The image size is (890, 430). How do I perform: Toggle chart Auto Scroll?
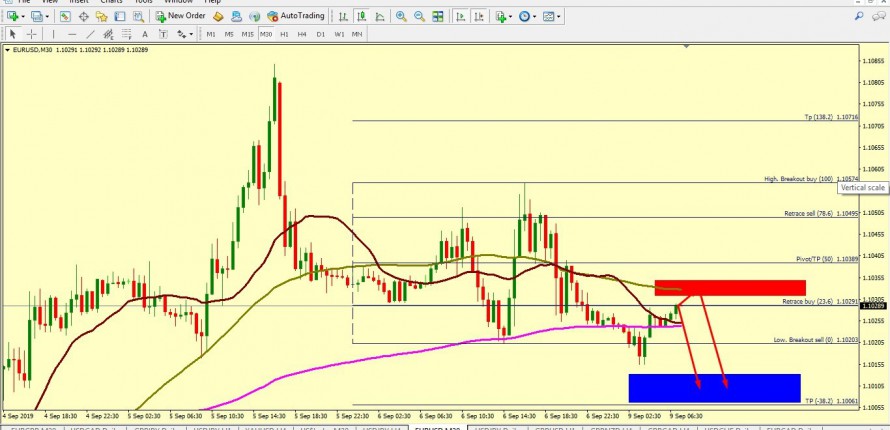click(460, 17)
